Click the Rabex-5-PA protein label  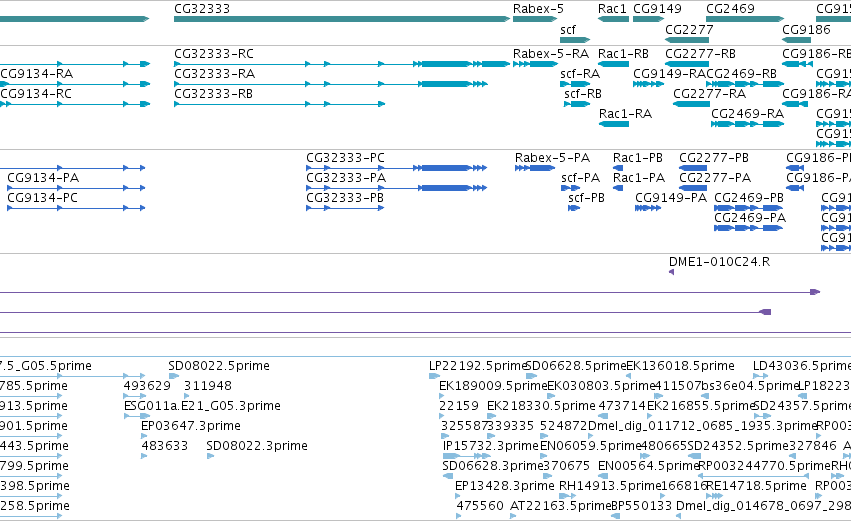click(552, 158)
